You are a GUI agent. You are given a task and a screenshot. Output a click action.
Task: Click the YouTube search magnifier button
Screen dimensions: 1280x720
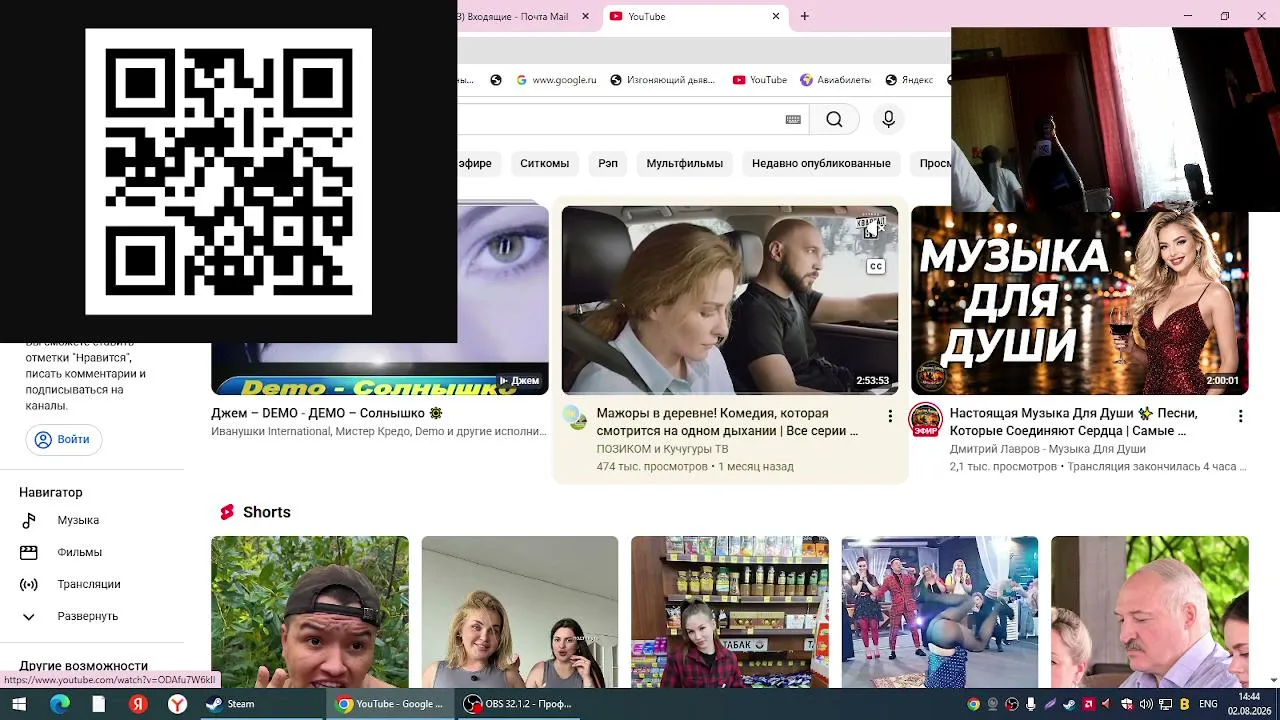(834, 120)
